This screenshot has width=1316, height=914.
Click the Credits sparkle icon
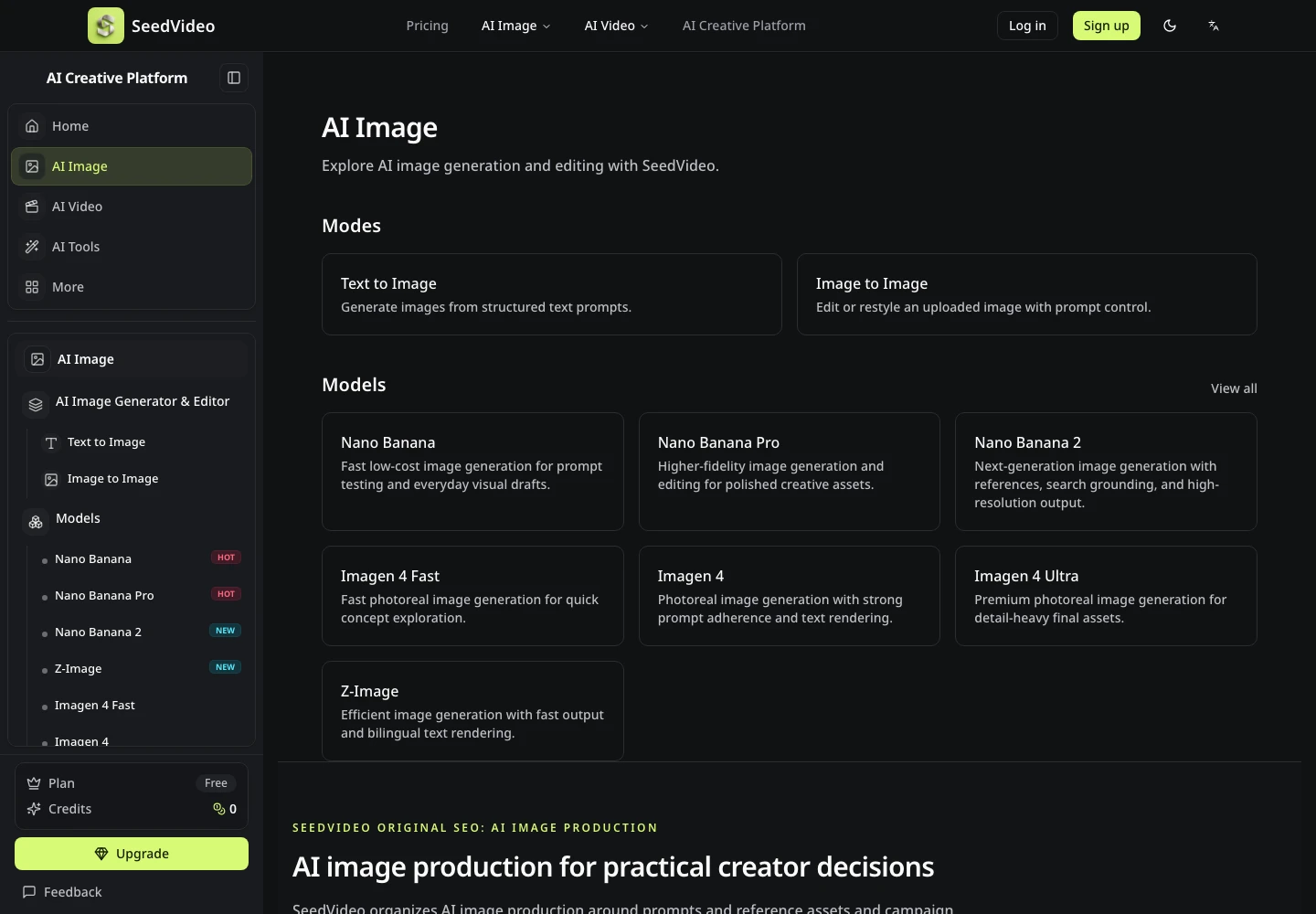coord(34,809)
